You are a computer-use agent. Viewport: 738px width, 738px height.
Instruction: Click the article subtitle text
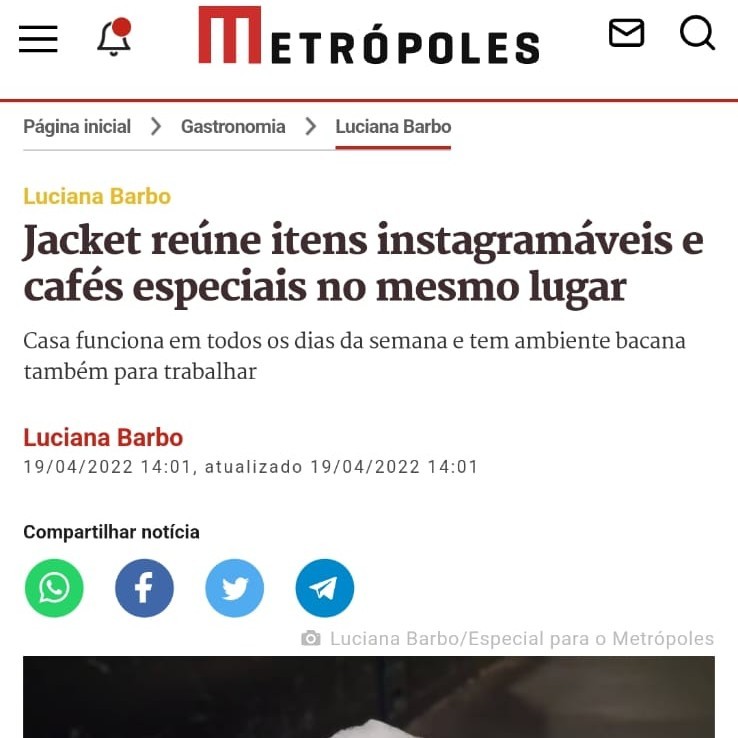354,356
